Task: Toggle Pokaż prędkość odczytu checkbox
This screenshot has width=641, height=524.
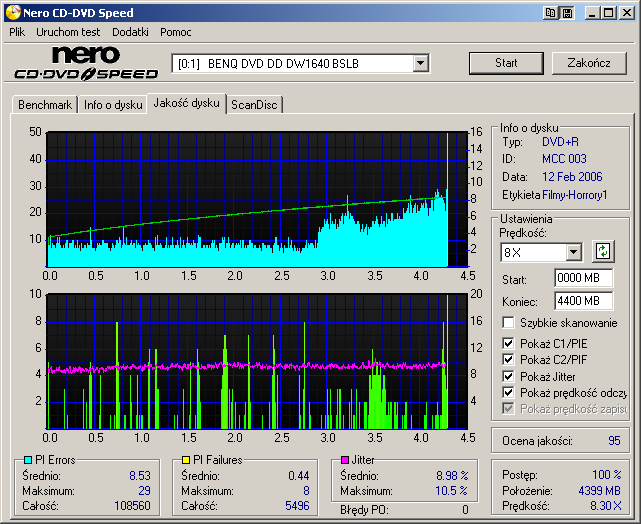Action: (508, 392)
